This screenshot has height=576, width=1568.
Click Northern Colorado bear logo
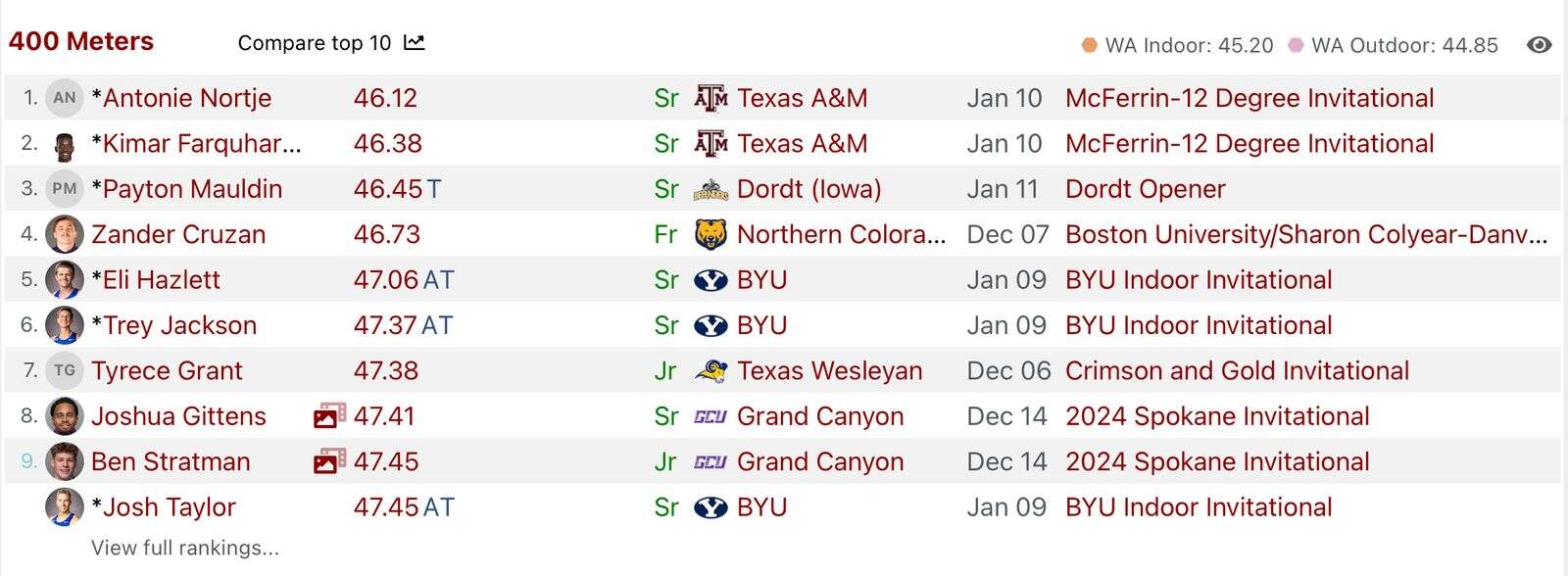click(710, 234)
